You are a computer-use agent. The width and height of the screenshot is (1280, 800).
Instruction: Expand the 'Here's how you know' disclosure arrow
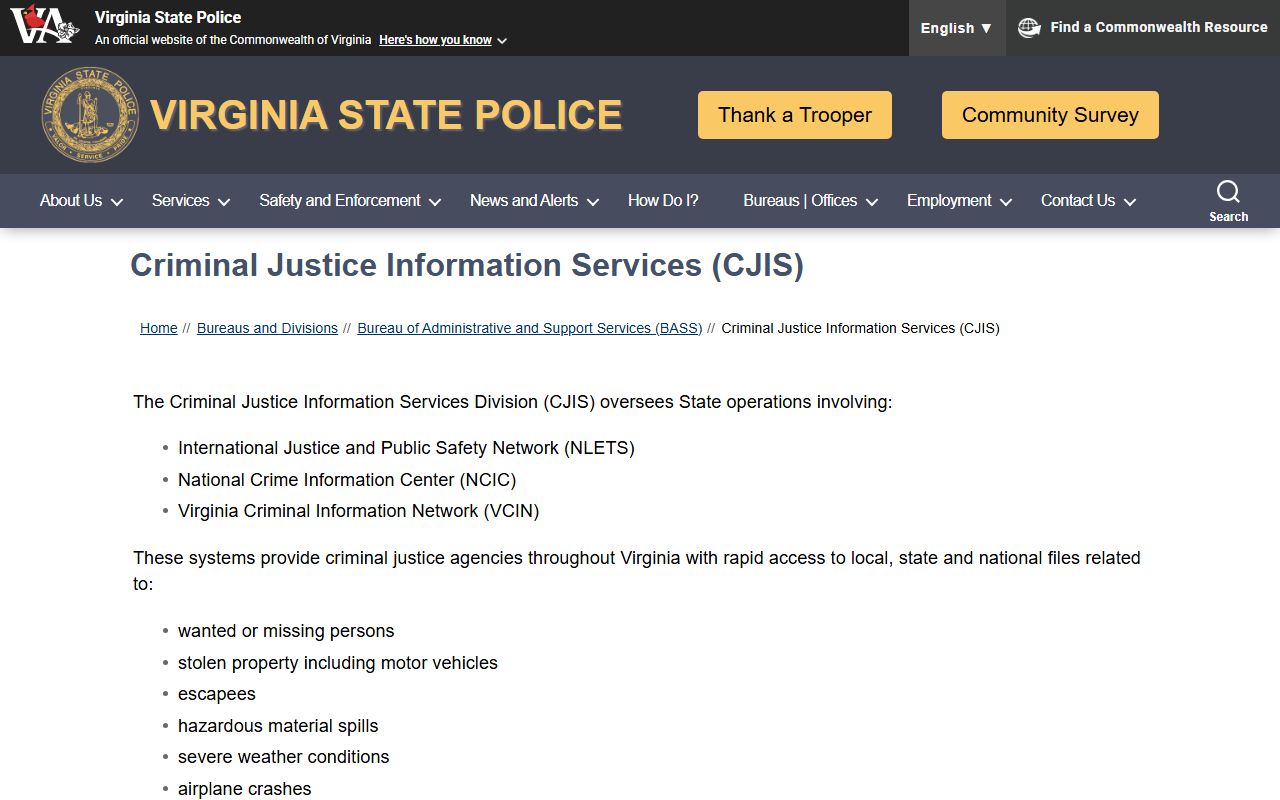tap(502, 41)
